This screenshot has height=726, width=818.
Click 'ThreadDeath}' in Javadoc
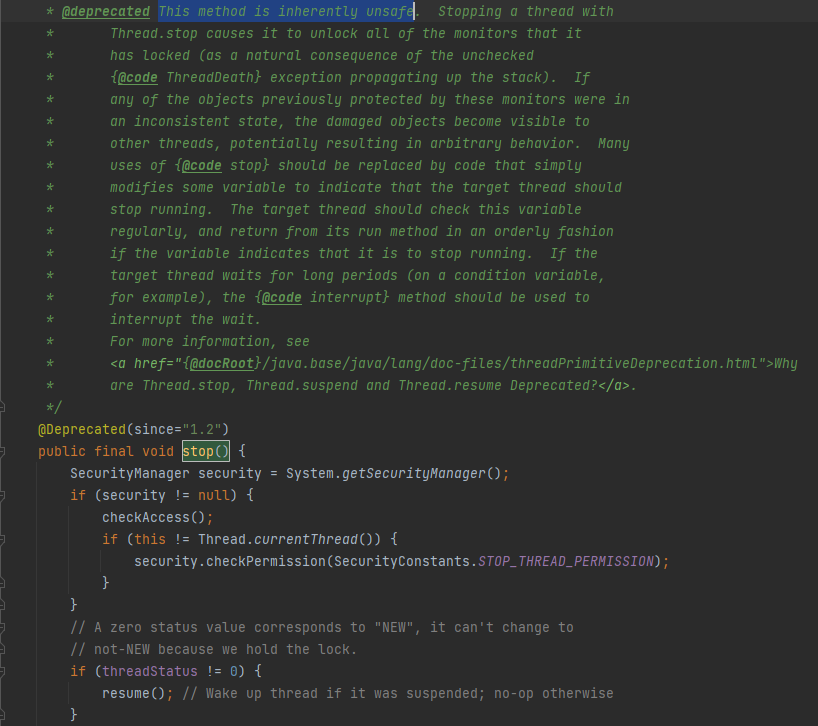(x=213, y=77)
